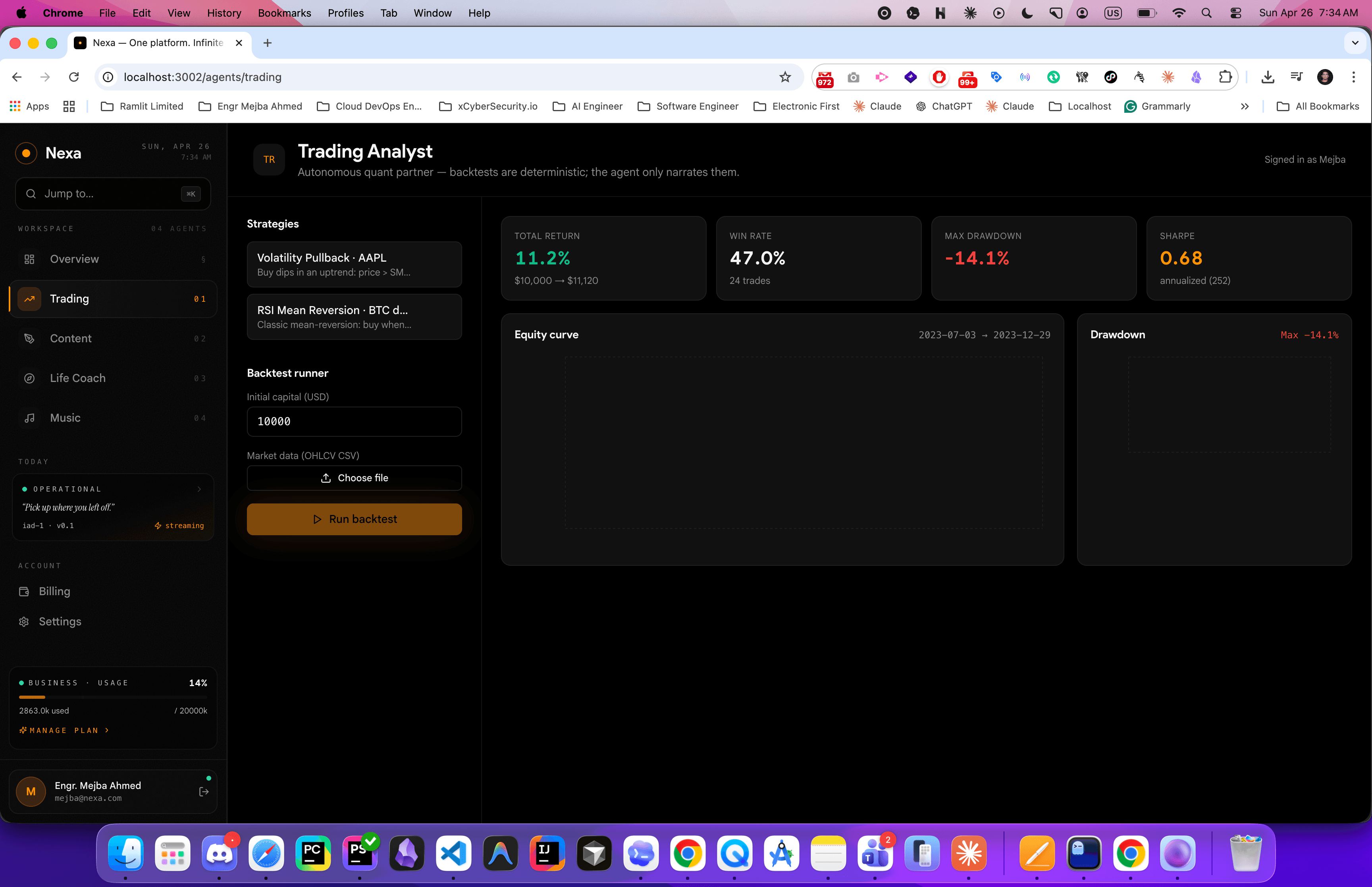Focus the Jump to search box
This screenshot has width=1372, height=887.
point(113,193)
